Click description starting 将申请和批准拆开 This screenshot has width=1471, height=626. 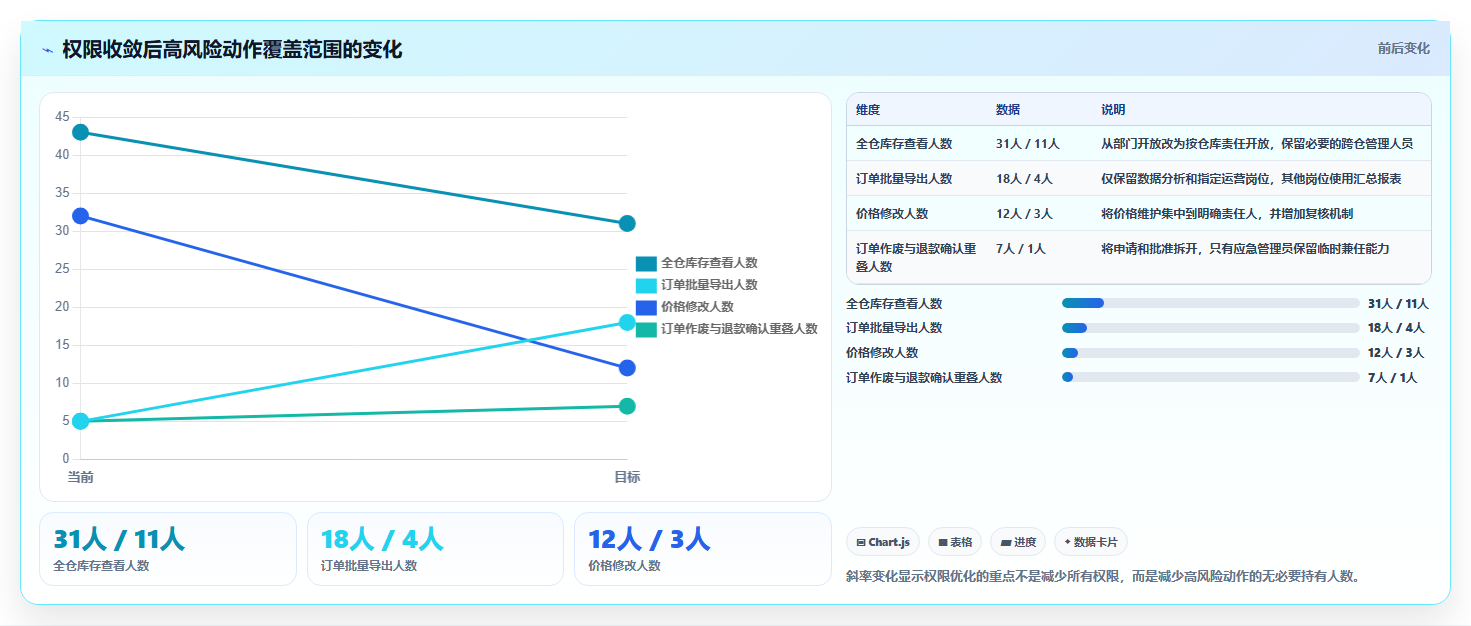click(x=1245, y=249)
